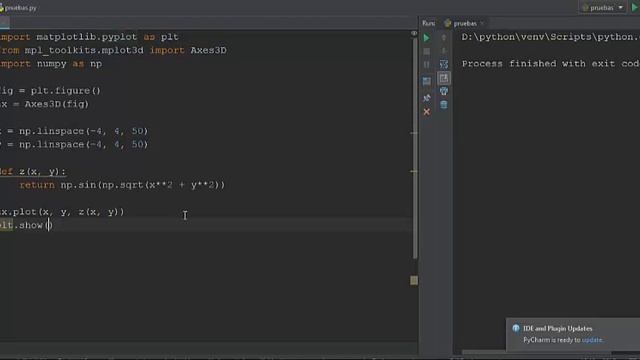Toggle soft-wrap in the Run console
This screenshot has width=640, height=360.
(x=444, y=64)
